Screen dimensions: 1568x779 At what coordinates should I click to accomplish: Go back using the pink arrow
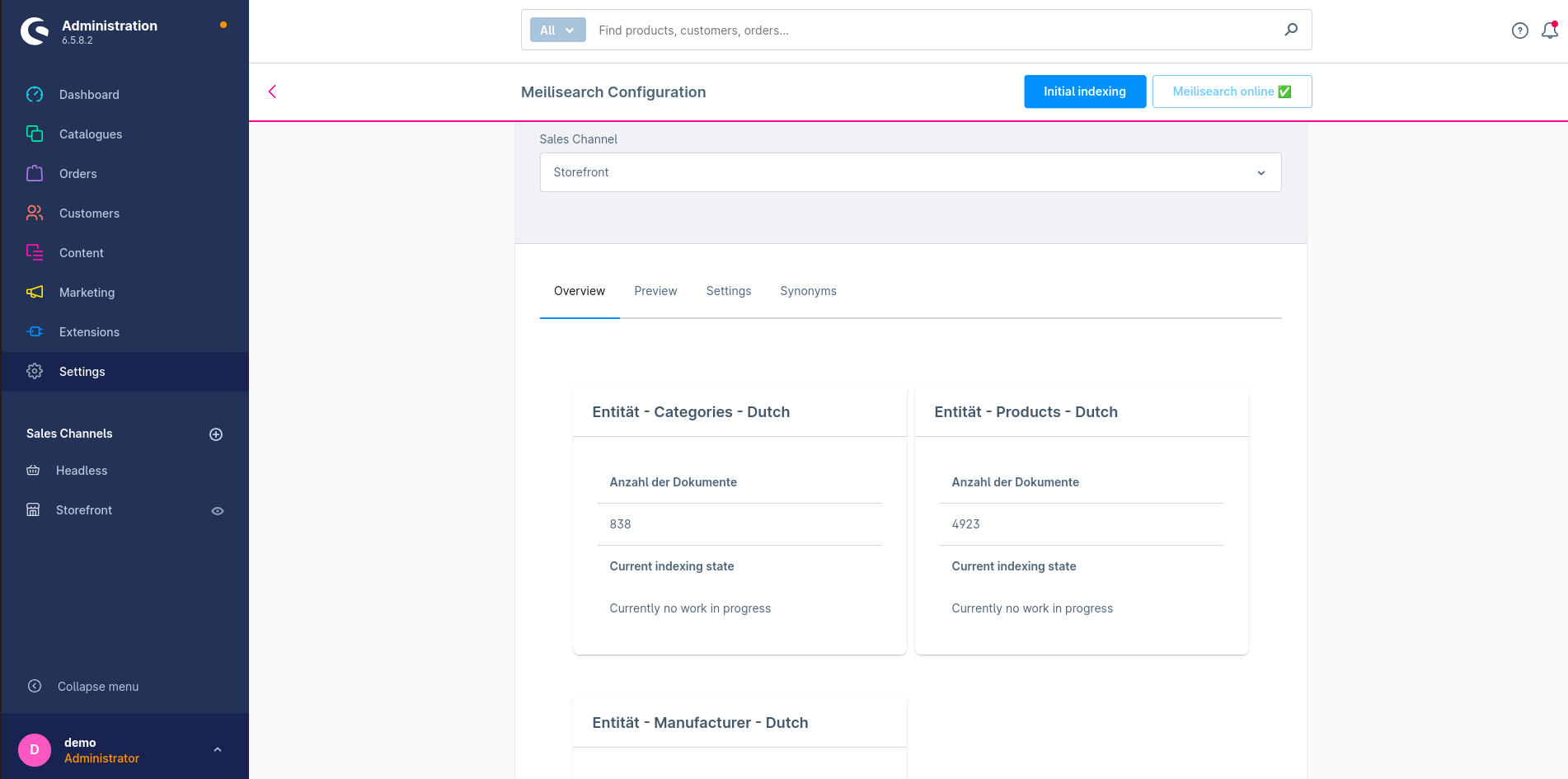pyautogui.click(x=272, y=92)
